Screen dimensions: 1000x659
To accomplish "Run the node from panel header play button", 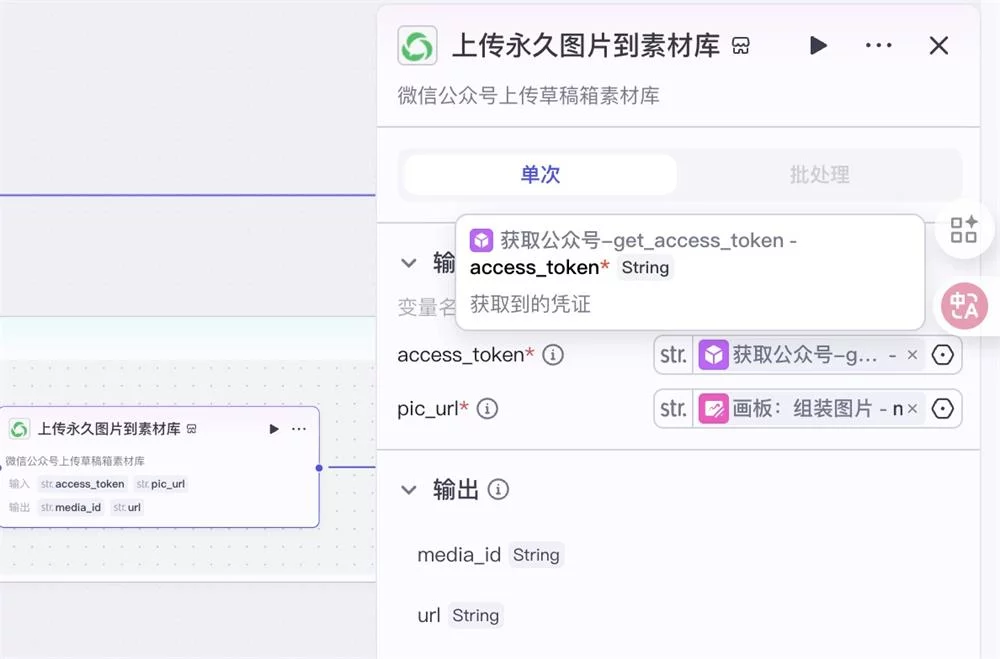I will coord(818,46).
